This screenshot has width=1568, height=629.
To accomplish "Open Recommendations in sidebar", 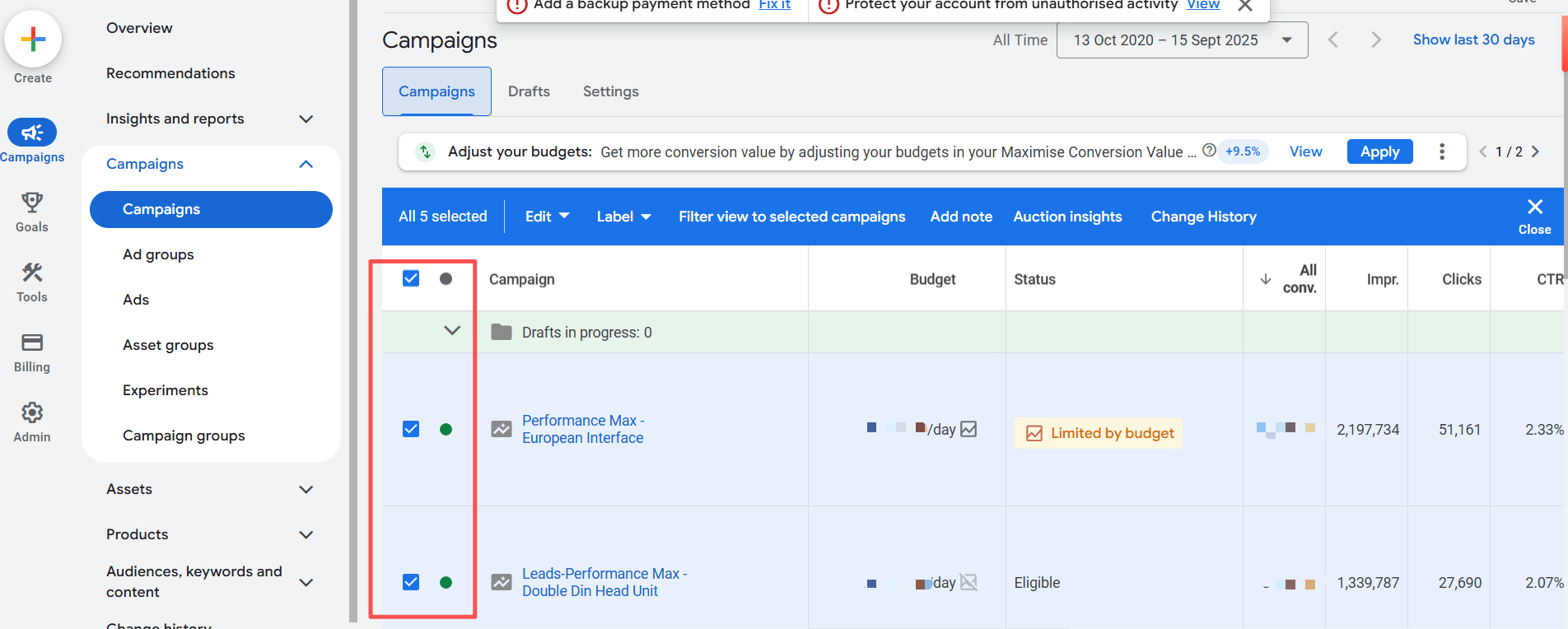I will [x=170, y=73].
